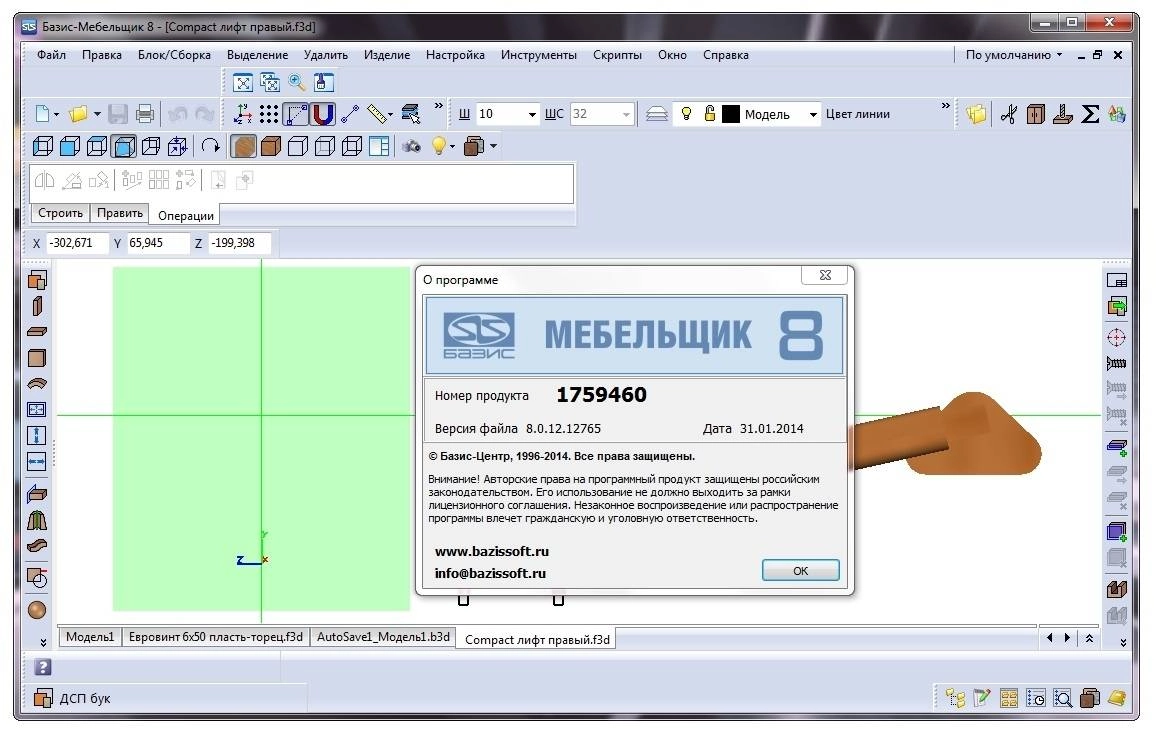Screen dimensions: 1157x740
Task: Close the О программе dialog with X
Action: (x=826, y=275)
